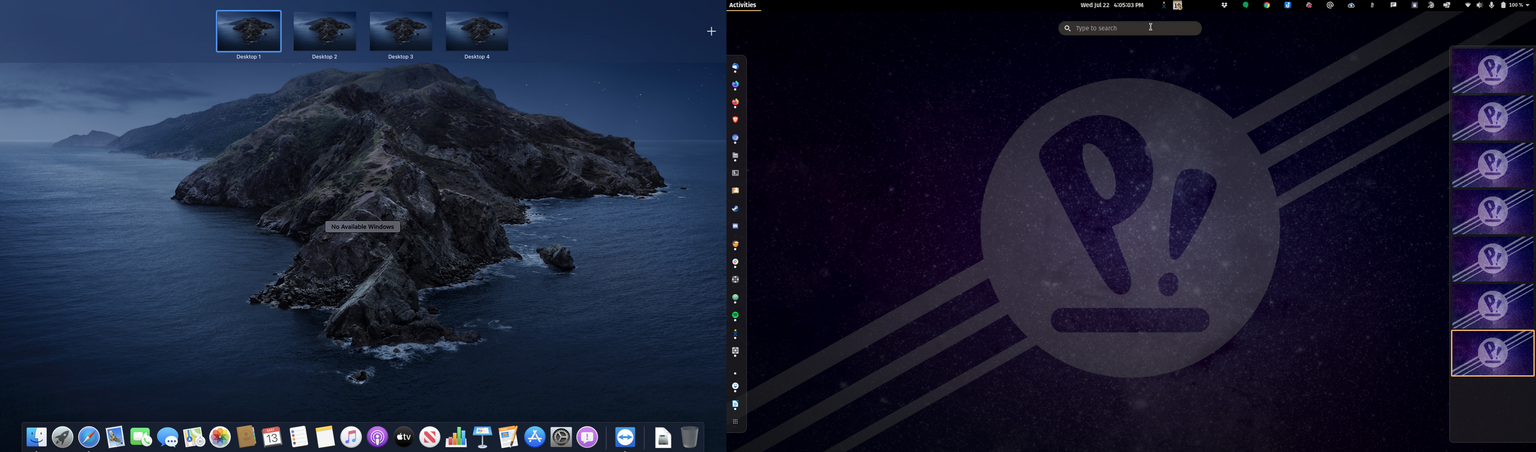Click the Chrome icon in the top bar
Viewport: 1536px width, 452px height.
tap(1266, 5)
